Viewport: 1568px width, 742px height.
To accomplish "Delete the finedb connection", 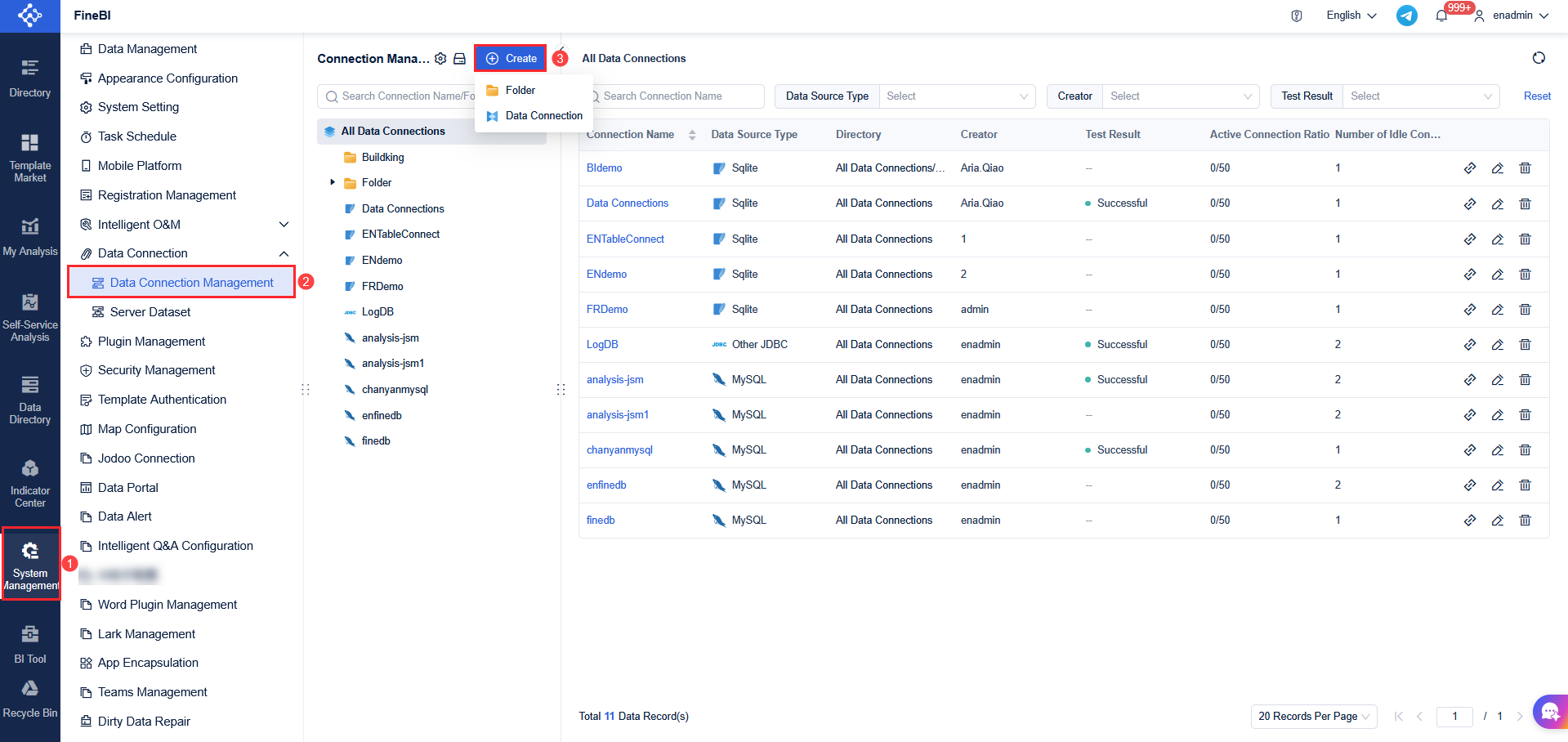I will 1525,521.
